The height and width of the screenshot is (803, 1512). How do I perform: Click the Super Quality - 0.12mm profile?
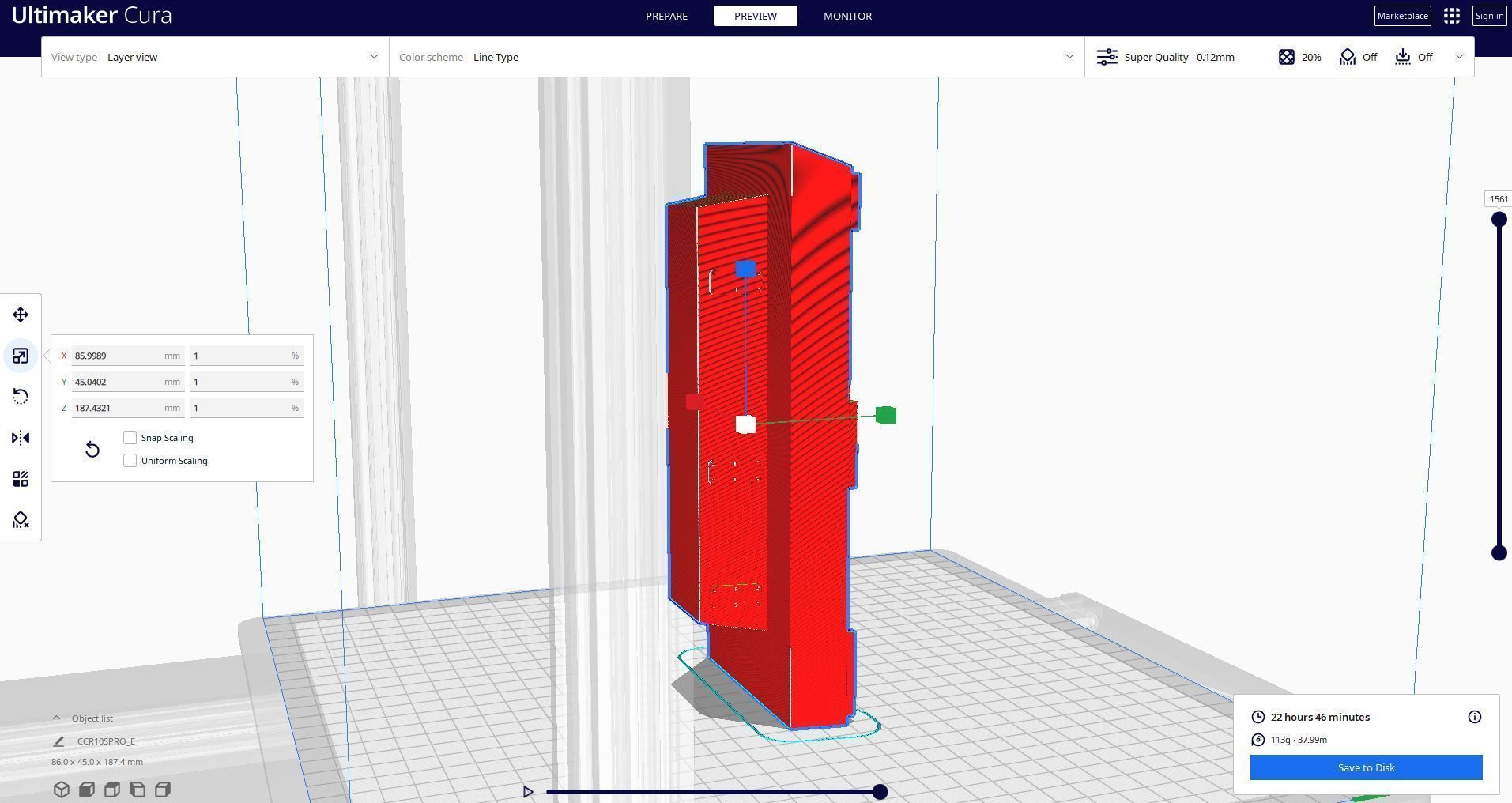1179,57
